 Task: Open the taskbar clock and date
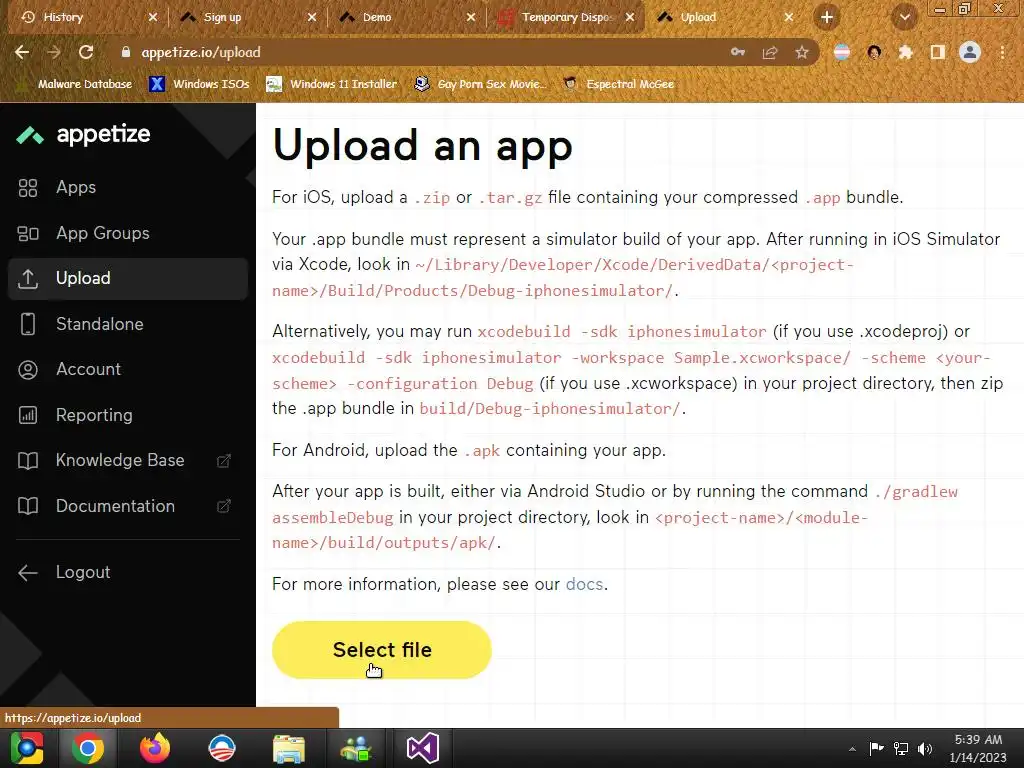click(978, 748)
